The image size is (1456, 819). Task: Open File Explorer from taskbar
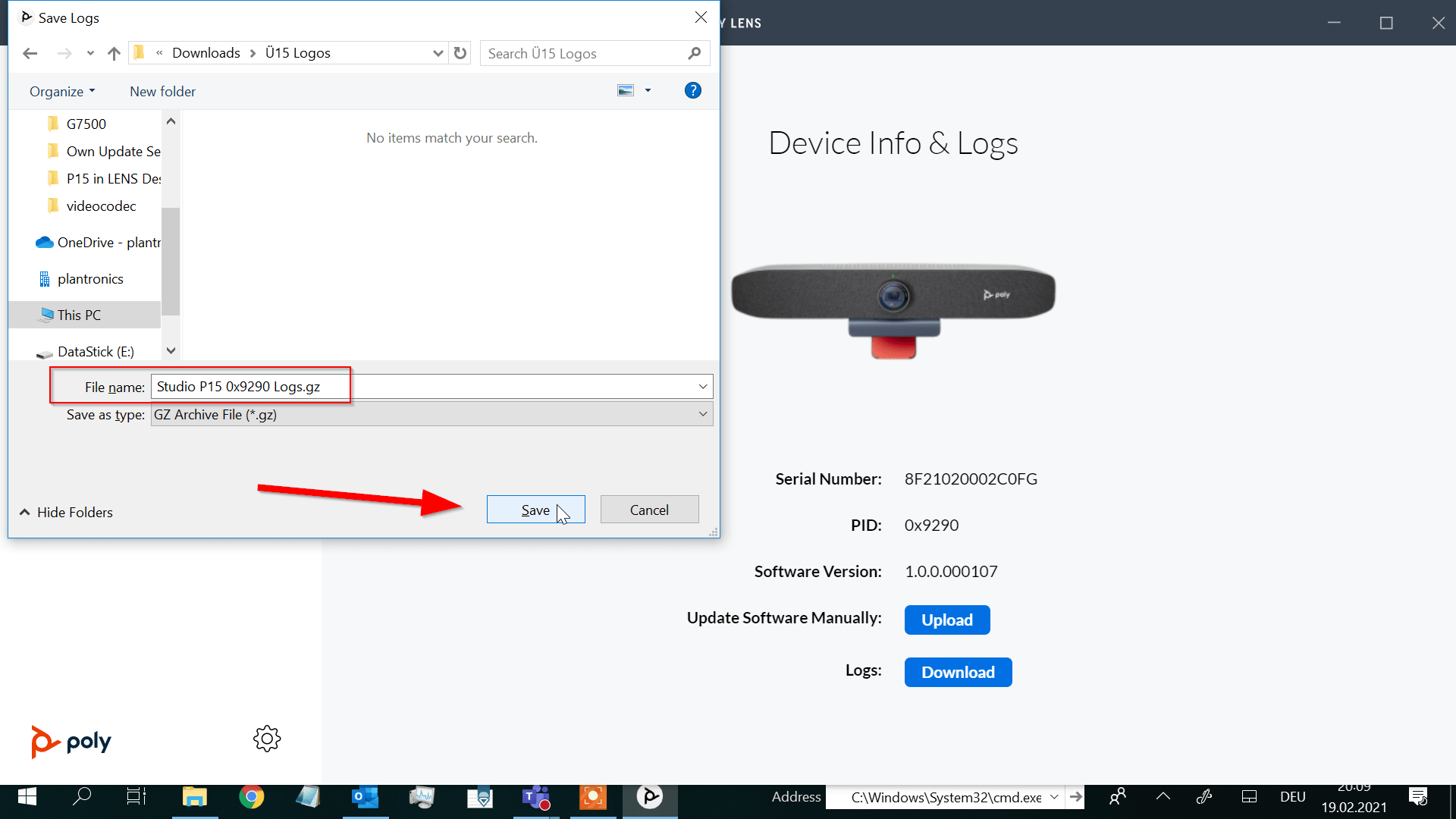click(194, 798)
